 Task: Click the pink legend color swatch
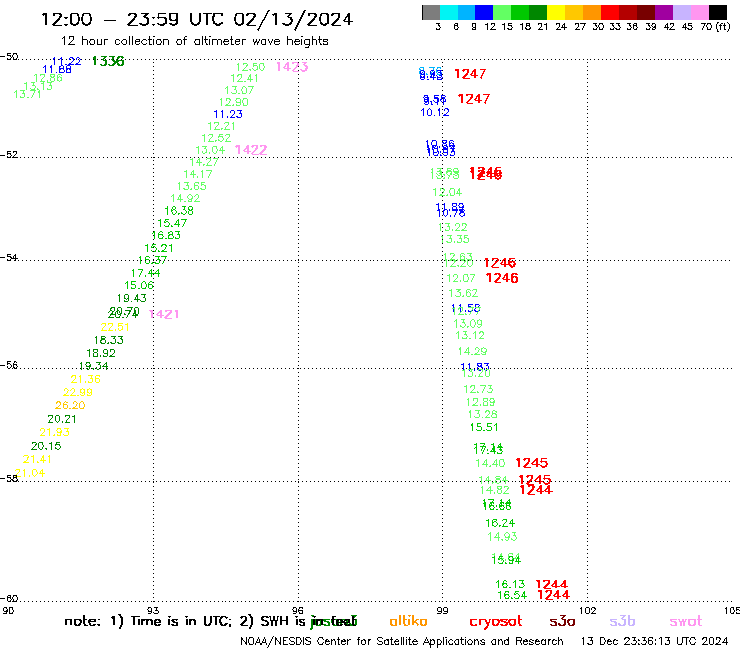pos(700,12)
